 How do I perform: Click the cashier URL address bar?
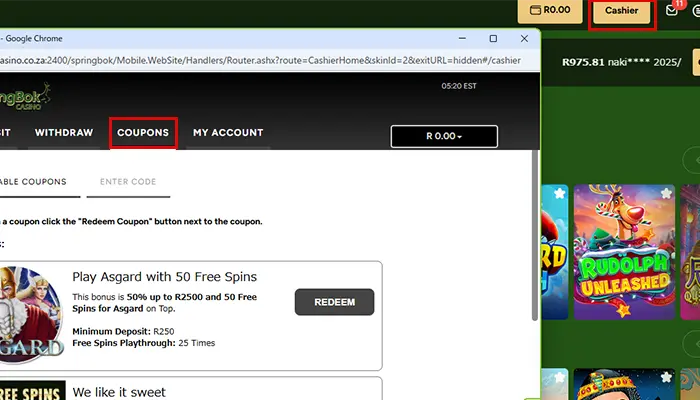coord(260,60)
